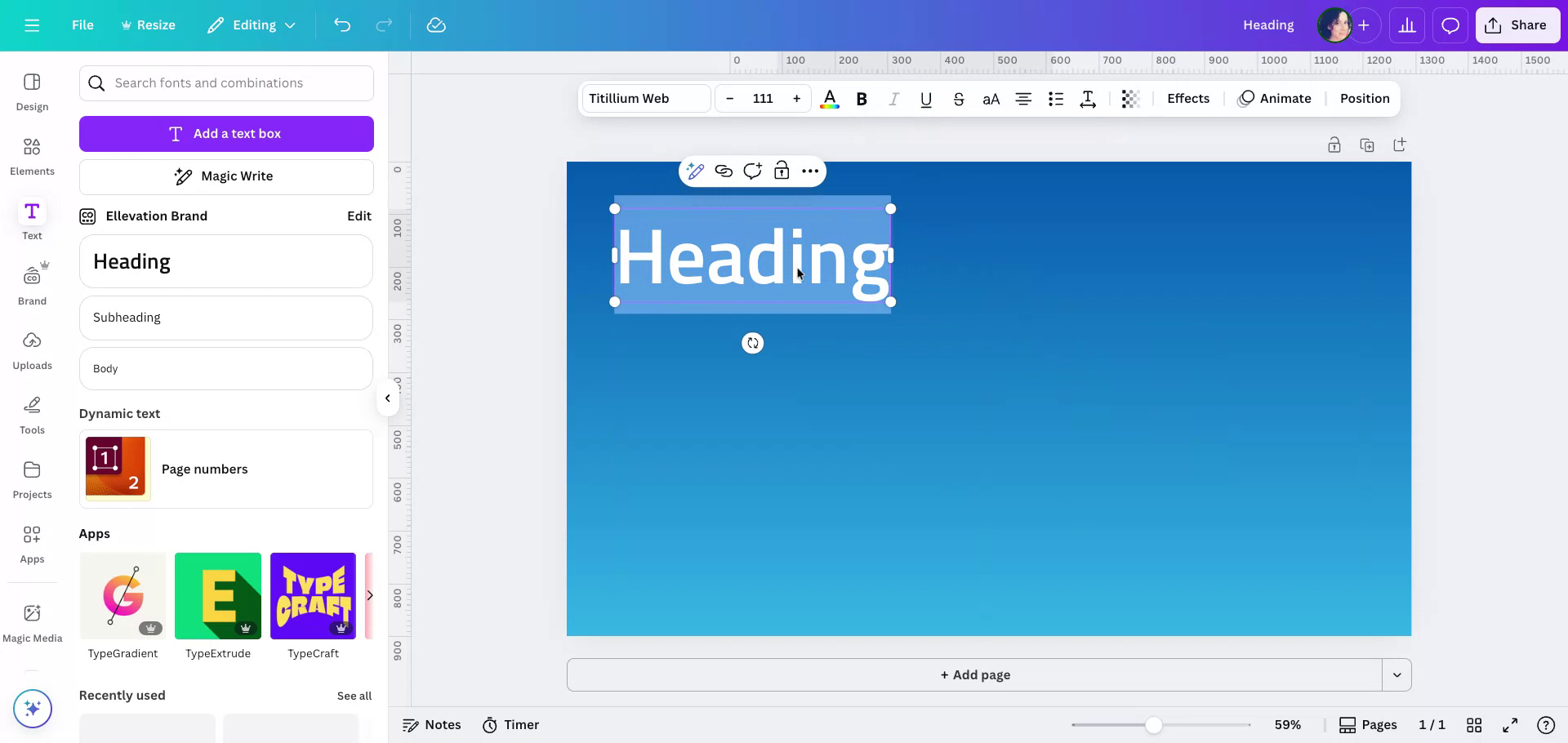This screenshot has width=1568, height=743.
Task: Adjust text spacing with the spacing icon
Action: (x=1087, y=98)
